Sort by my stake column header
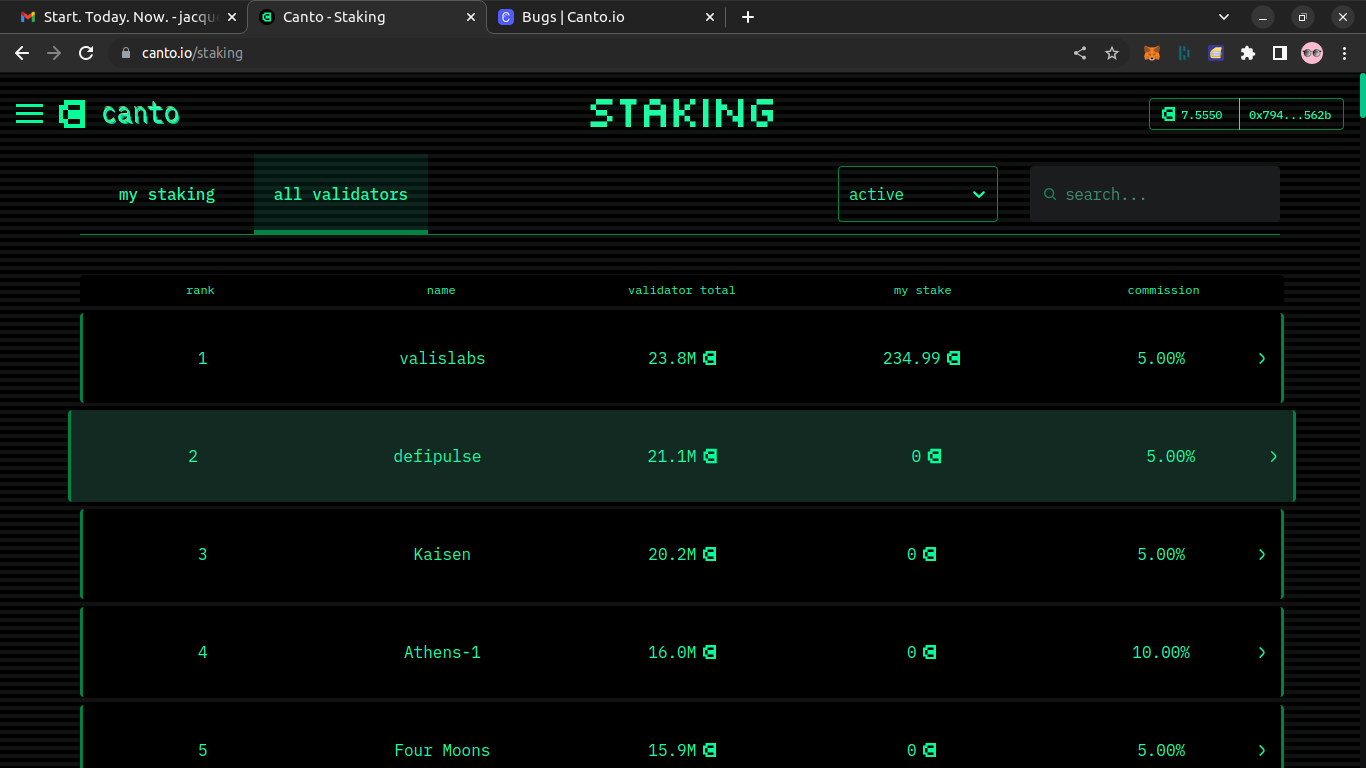 click(x=923, y=290)
